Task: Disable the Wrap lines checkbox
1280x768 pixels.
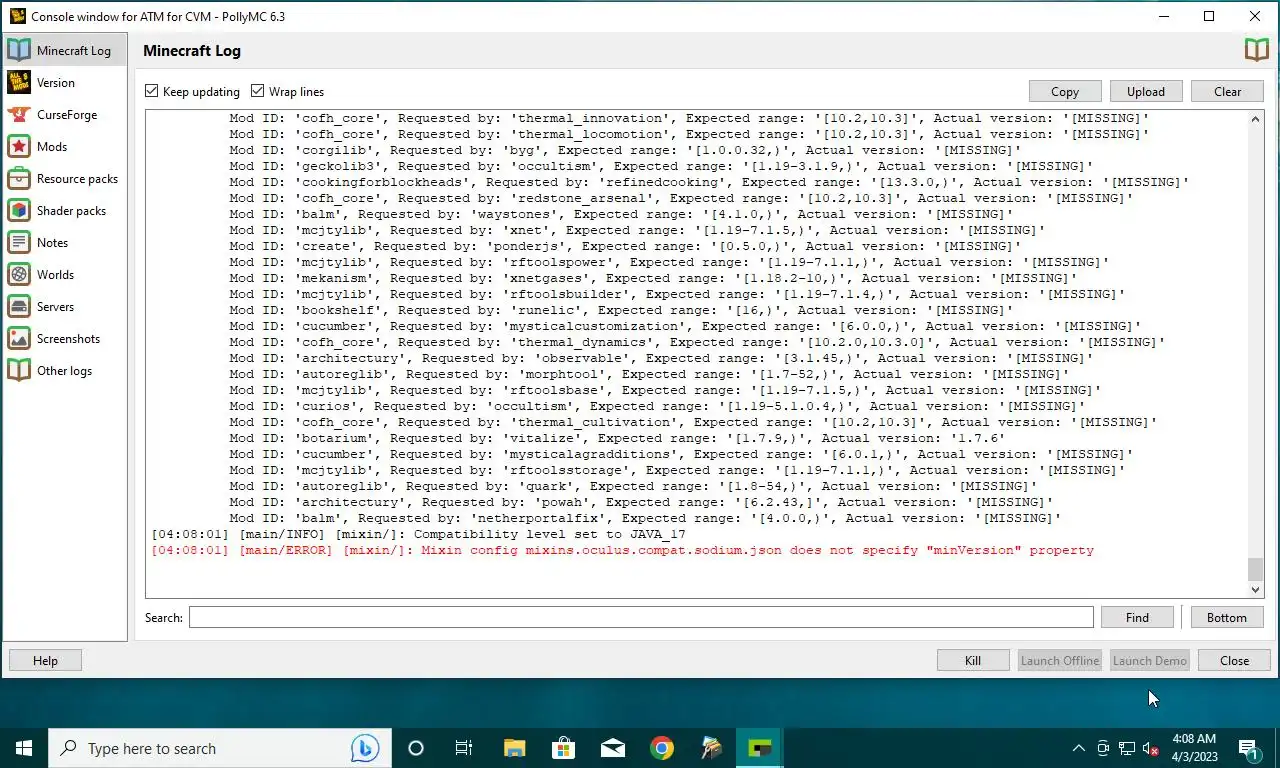Action: pos(258,91)
